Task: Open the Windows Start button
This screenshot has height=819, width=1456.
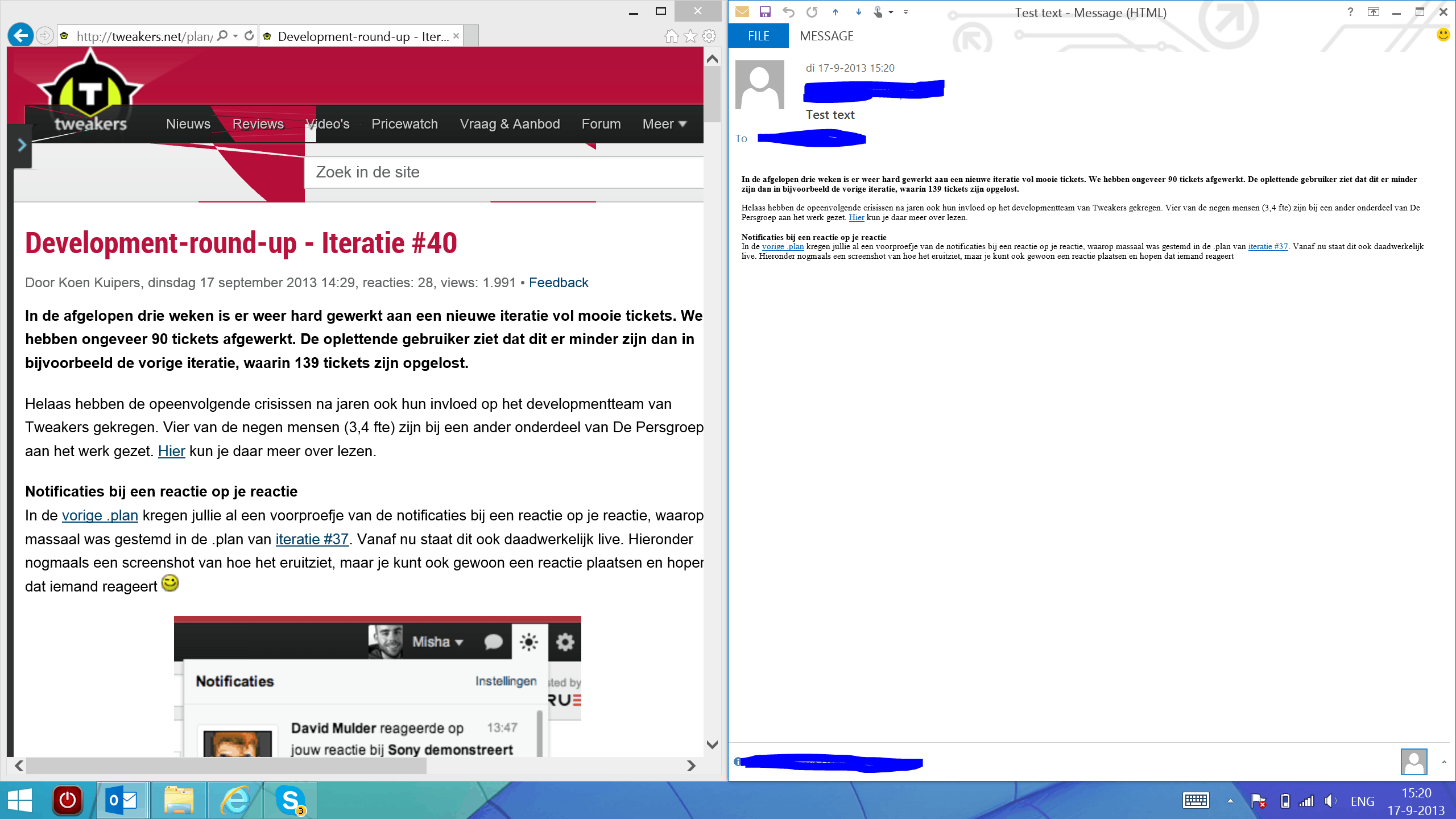Action: coord(20,800)
